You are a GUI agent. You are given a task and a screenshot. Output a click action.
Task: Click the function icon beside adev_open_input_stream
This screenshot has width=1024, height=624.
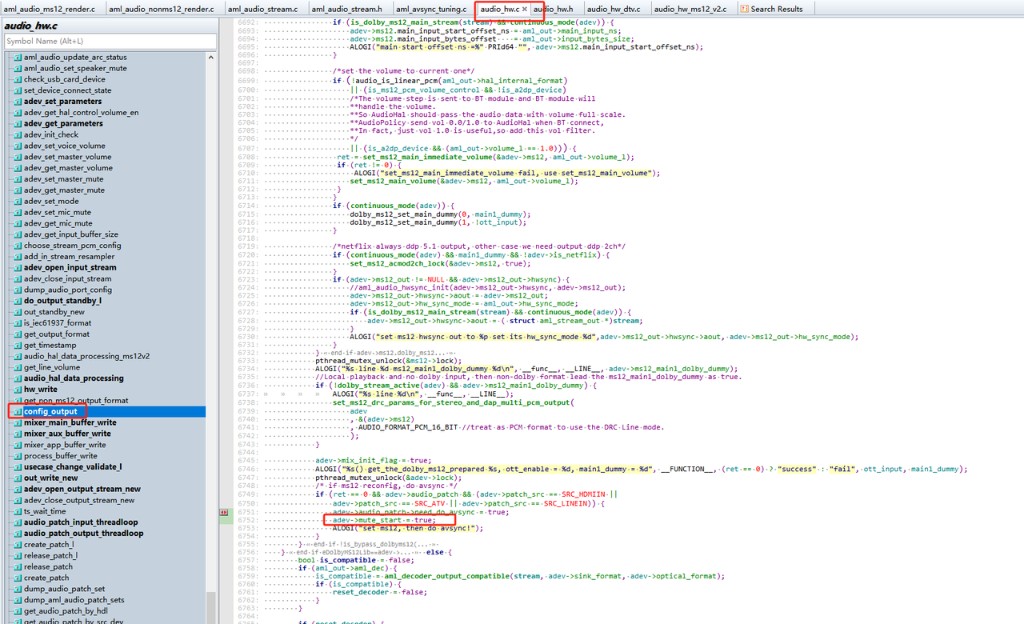point(18,268)
